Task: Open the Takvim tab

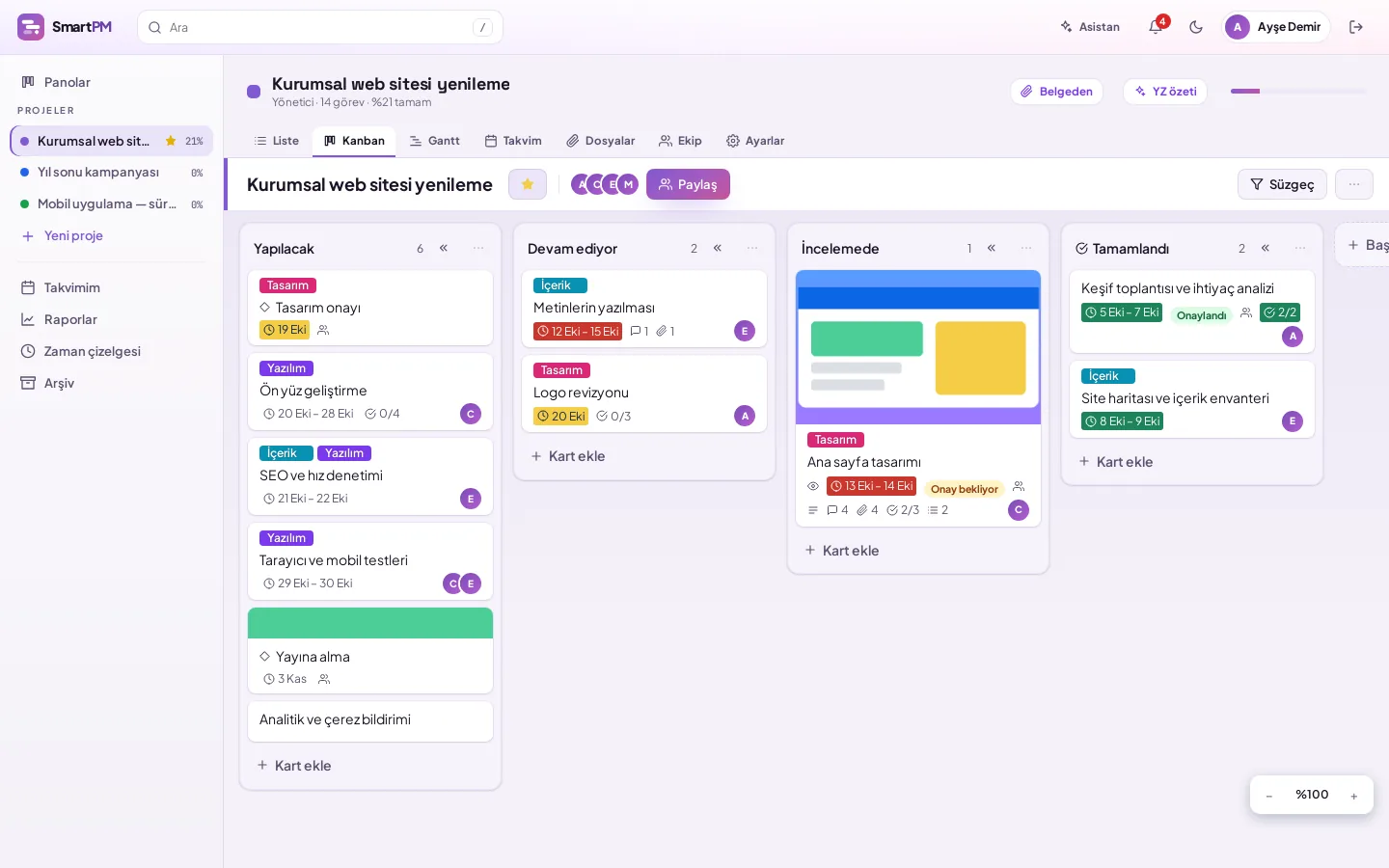Action: (x=513, y=141)
